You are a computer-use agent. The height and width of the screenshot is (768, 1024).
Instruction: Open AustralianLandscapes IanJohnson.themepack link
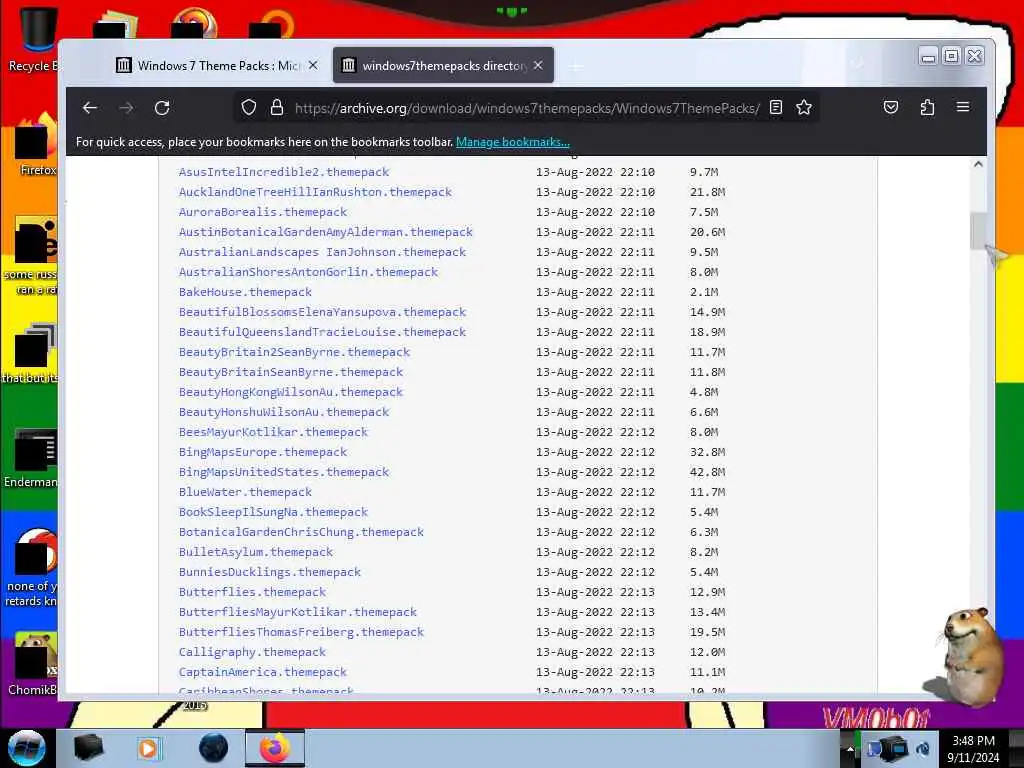(323, 252)
